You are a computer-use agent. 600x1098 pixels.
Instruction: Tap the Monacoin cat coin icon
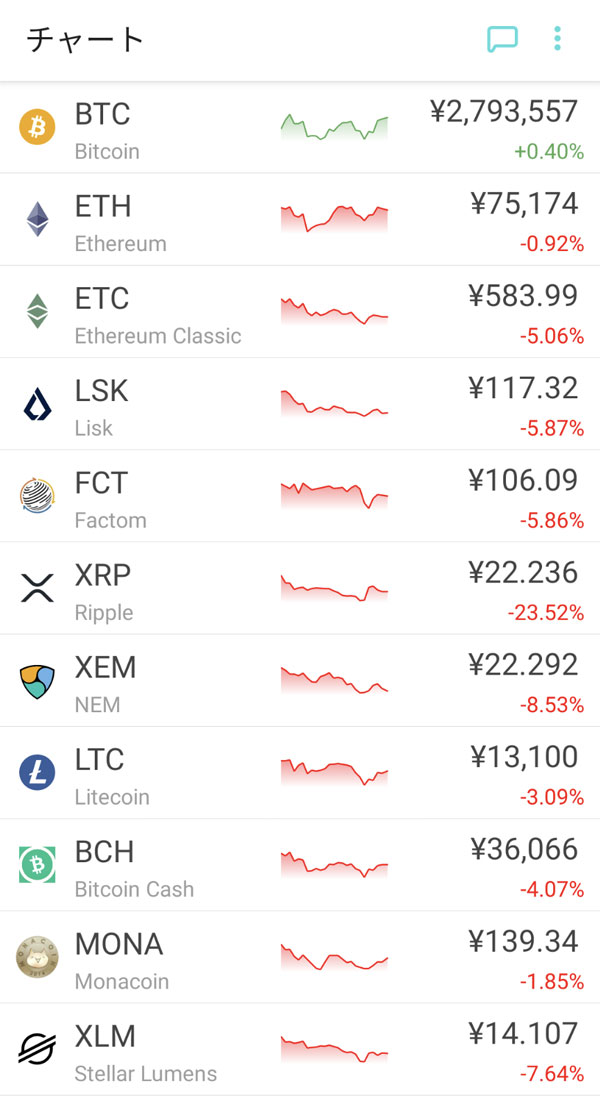point(37,957)
